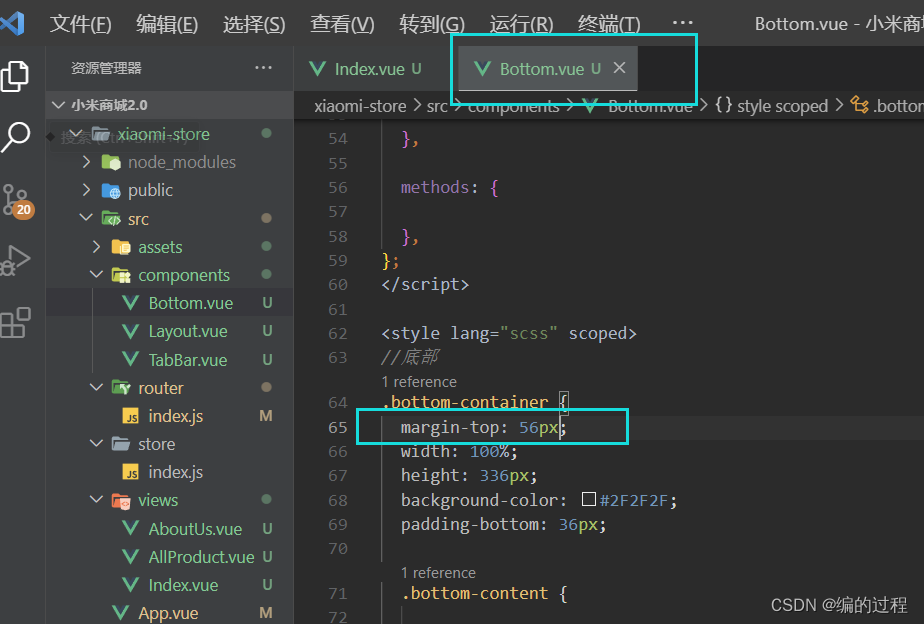Click the braces icon in breadcrumb
Image resolution: width=924 pixels, height=624 pixels.
click(724, 105)
